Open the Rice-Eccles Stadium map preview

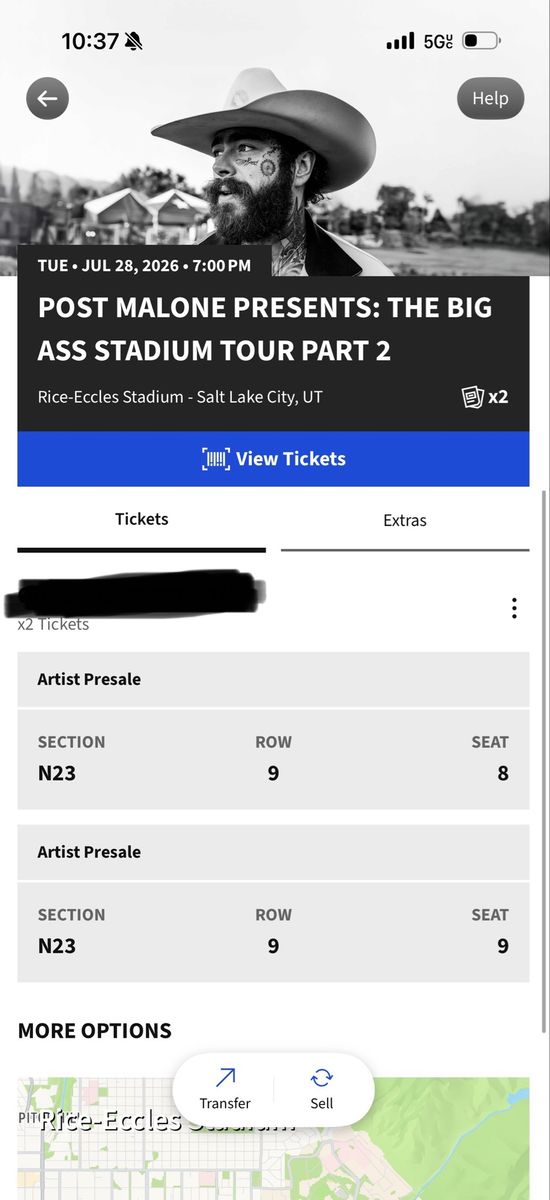[273, 1138]
